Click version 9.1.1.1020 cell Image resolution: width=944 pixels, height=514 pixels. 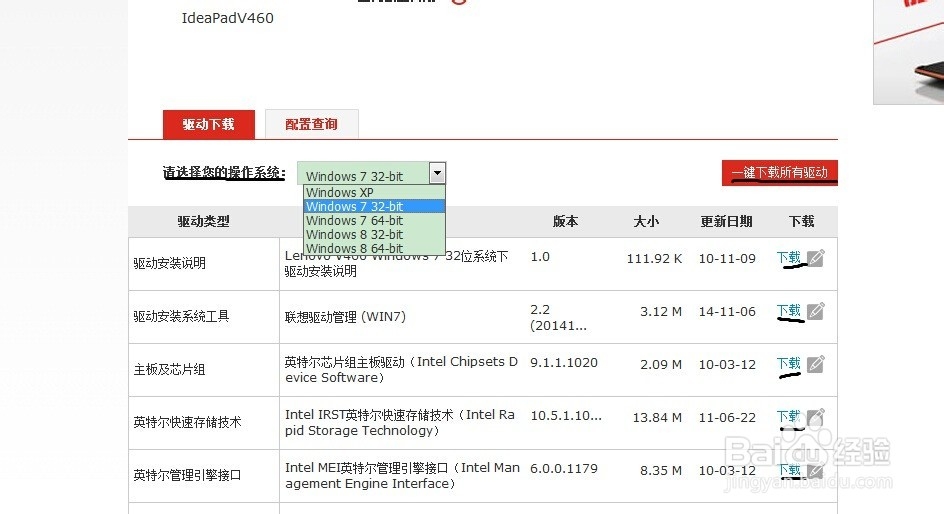click(564, 362)
